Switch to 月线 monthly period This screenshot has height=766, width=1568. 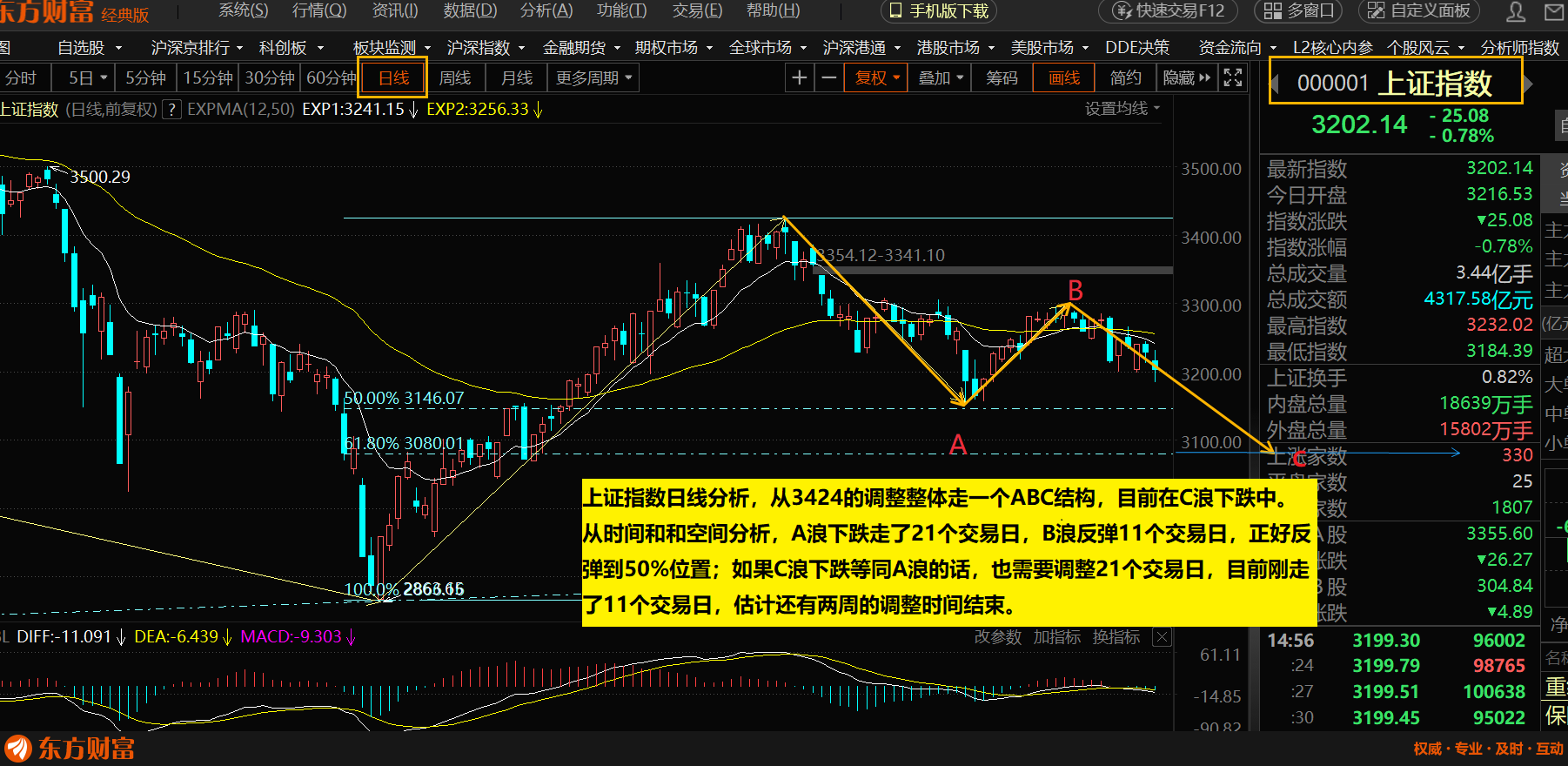516,78
